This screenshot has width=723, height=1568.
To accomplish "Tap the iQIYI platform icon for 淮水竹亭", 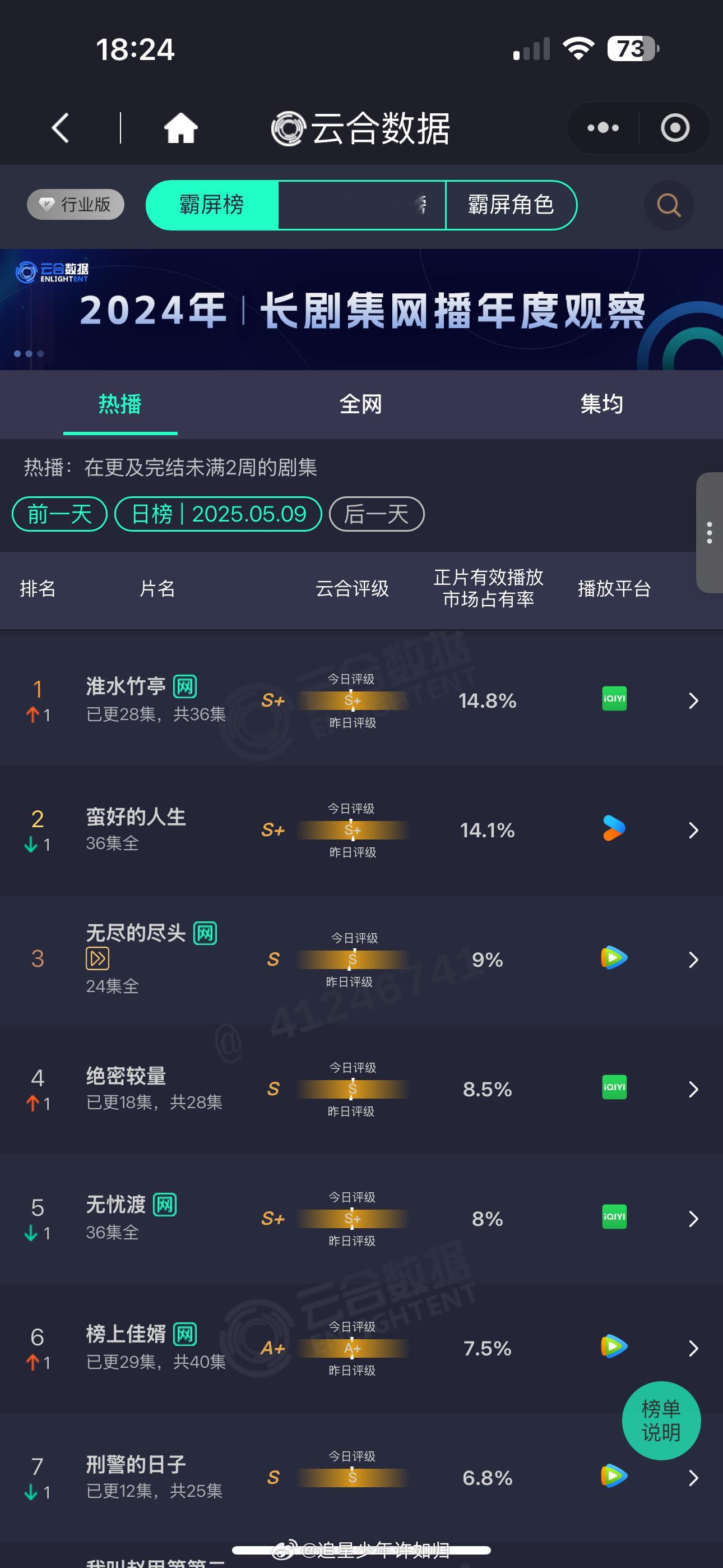I will tap(614, 699).
